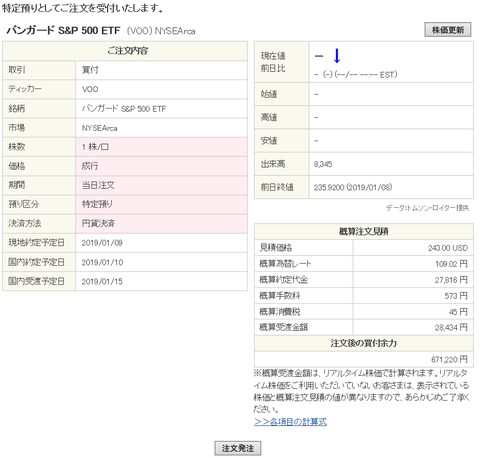480x458 pixels.
Task: Open the 各項目の計算式 link
Action: pyautogui.click(x=290, y=422)
